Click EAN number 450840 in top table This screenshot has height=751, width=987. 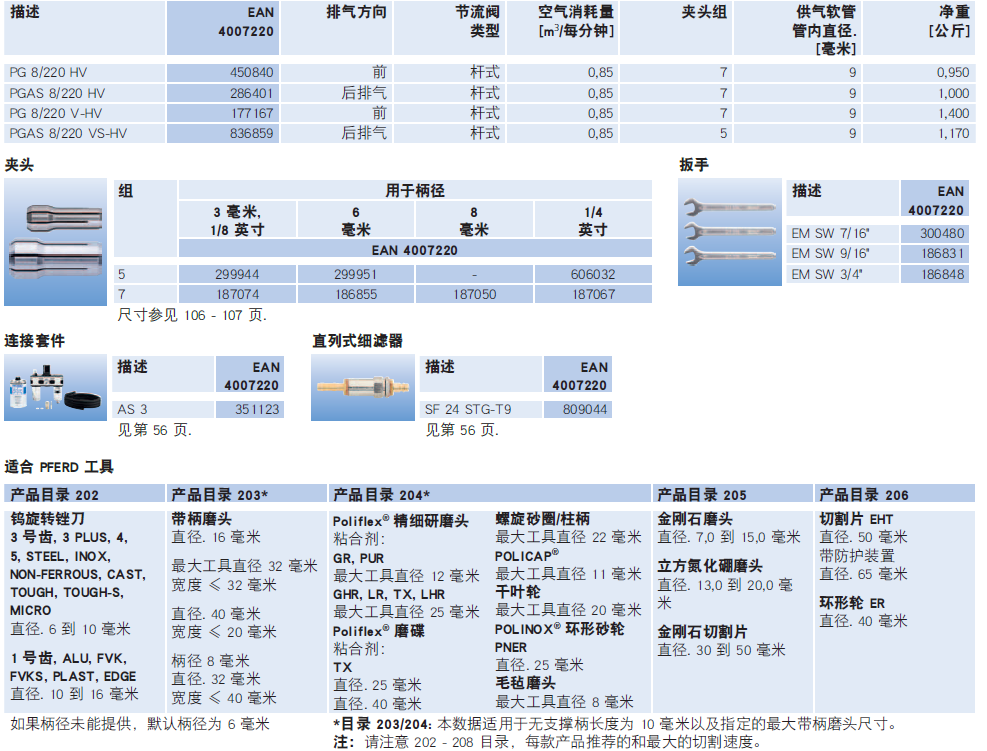pos(252,73)
